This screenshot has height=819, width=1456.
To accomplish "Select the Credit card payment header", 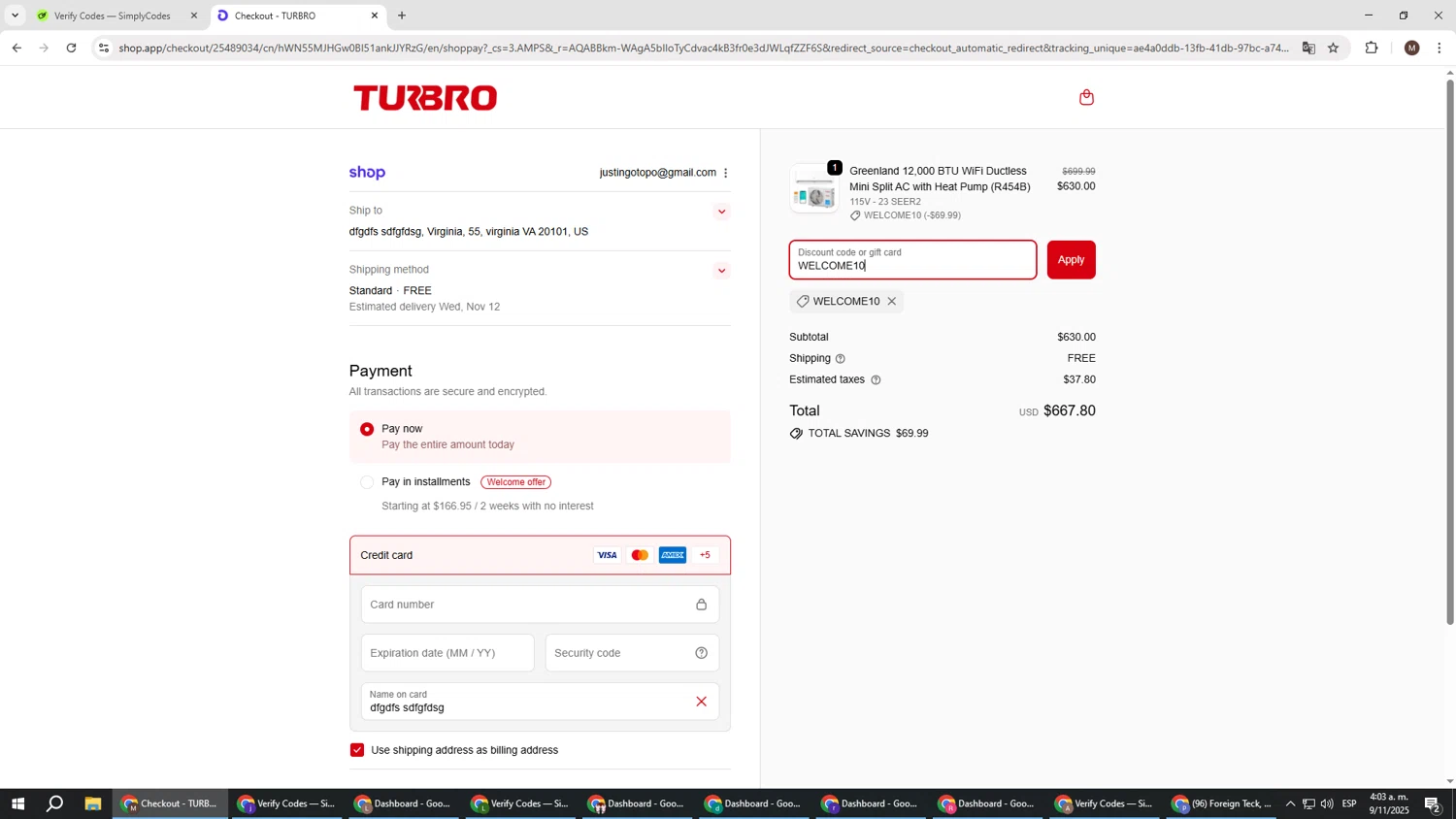I will [x=540, y=555].
